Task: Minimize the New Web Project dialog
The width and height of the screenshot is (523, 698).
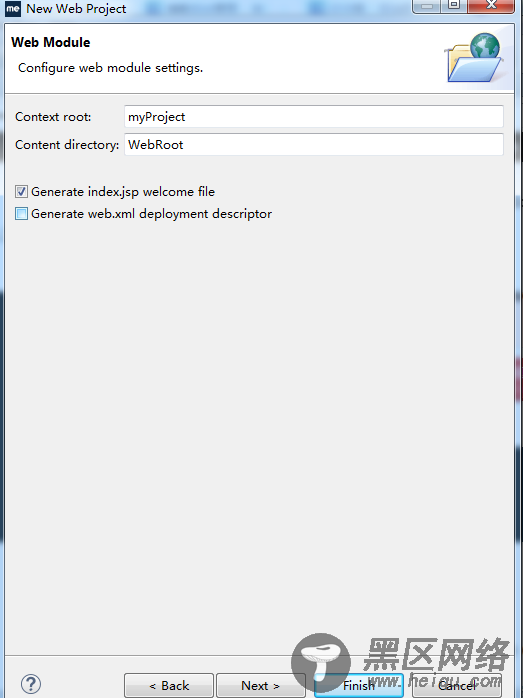Action: (427, 6)
